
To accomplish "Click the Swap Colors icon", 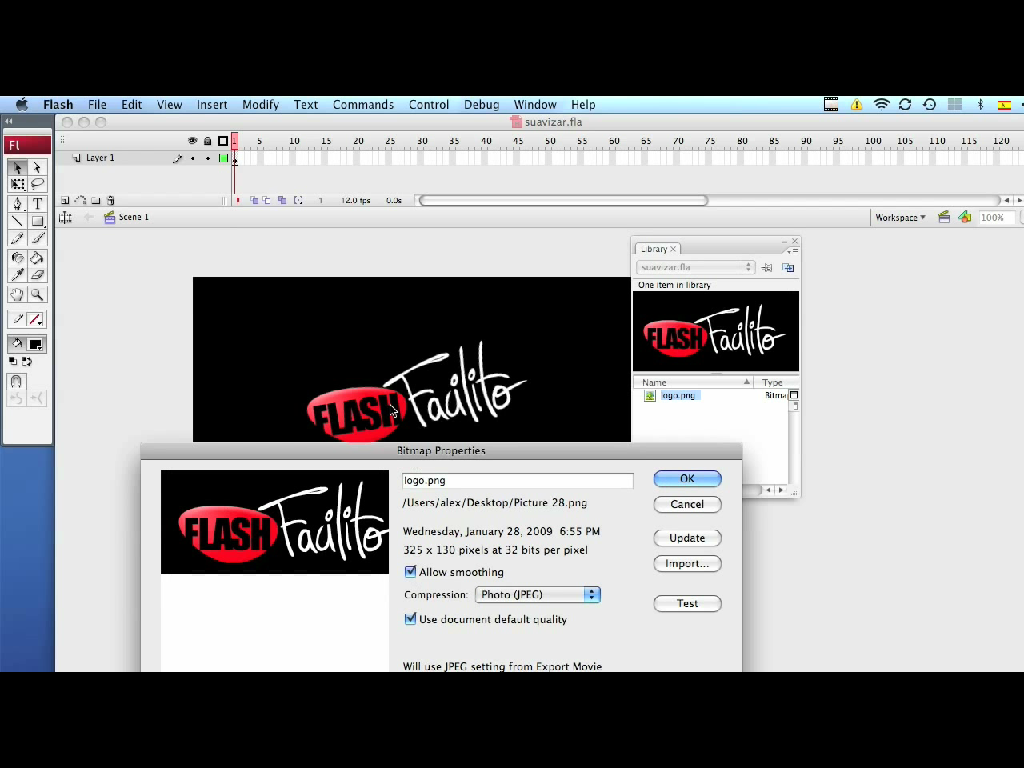I will coord(27,361).
